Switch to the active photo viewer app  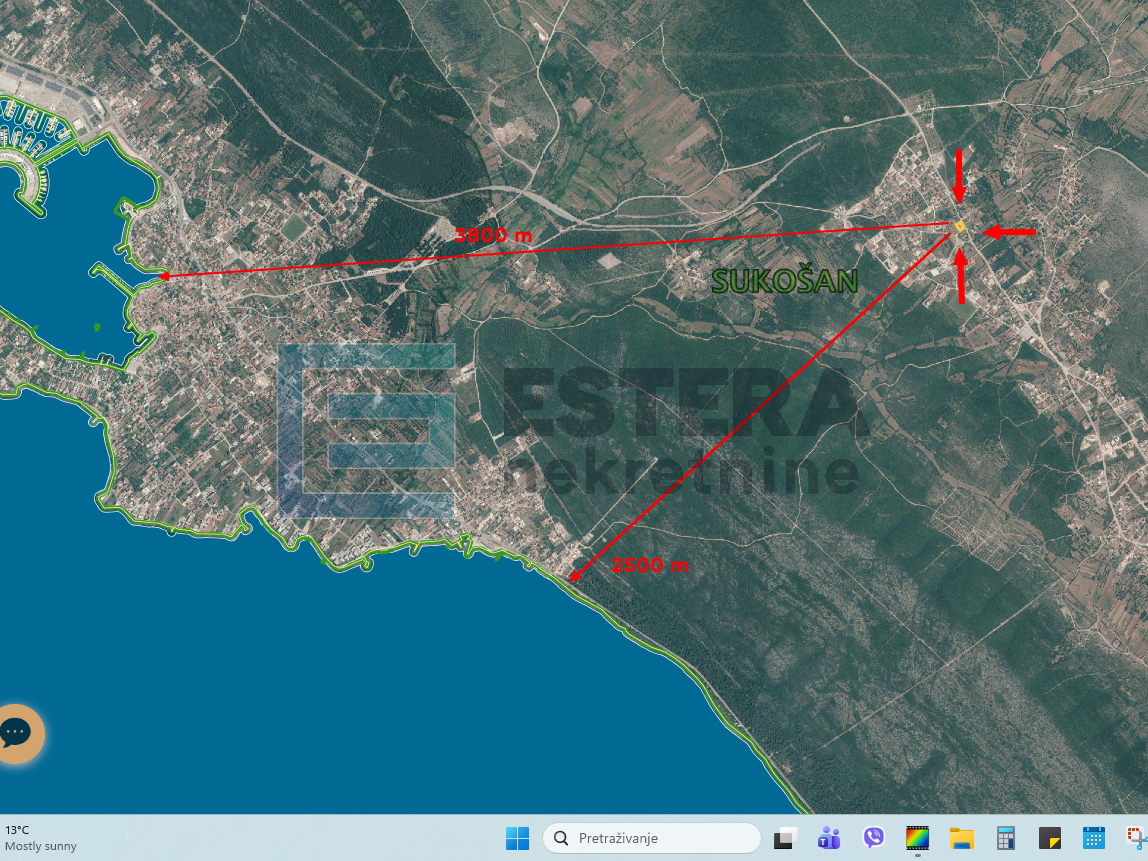(x=917, y=838)
